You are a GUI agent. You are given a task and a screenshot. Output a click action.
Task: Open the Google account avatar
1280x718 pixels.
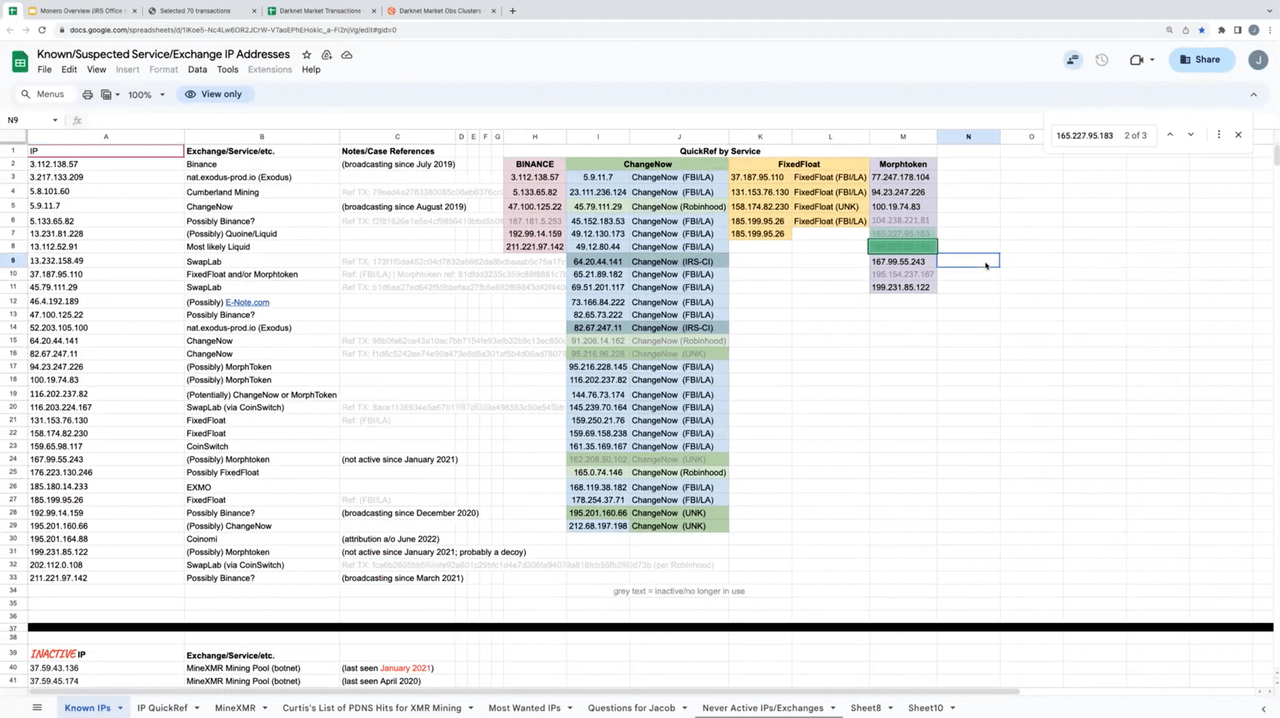point(1258,60)
